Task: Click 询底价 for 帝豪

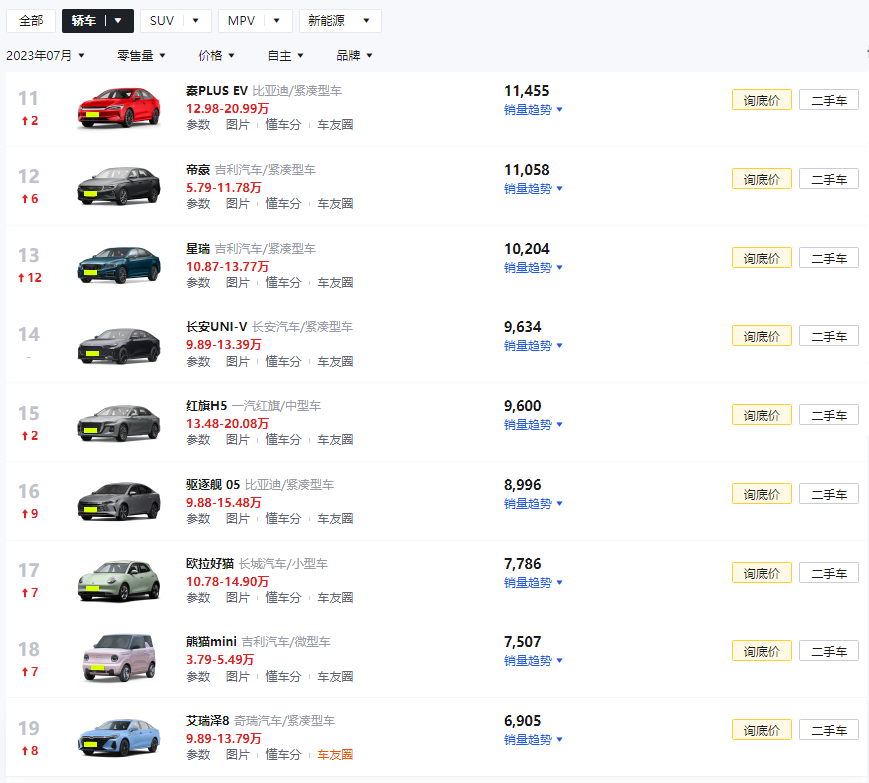Action: 761,180
